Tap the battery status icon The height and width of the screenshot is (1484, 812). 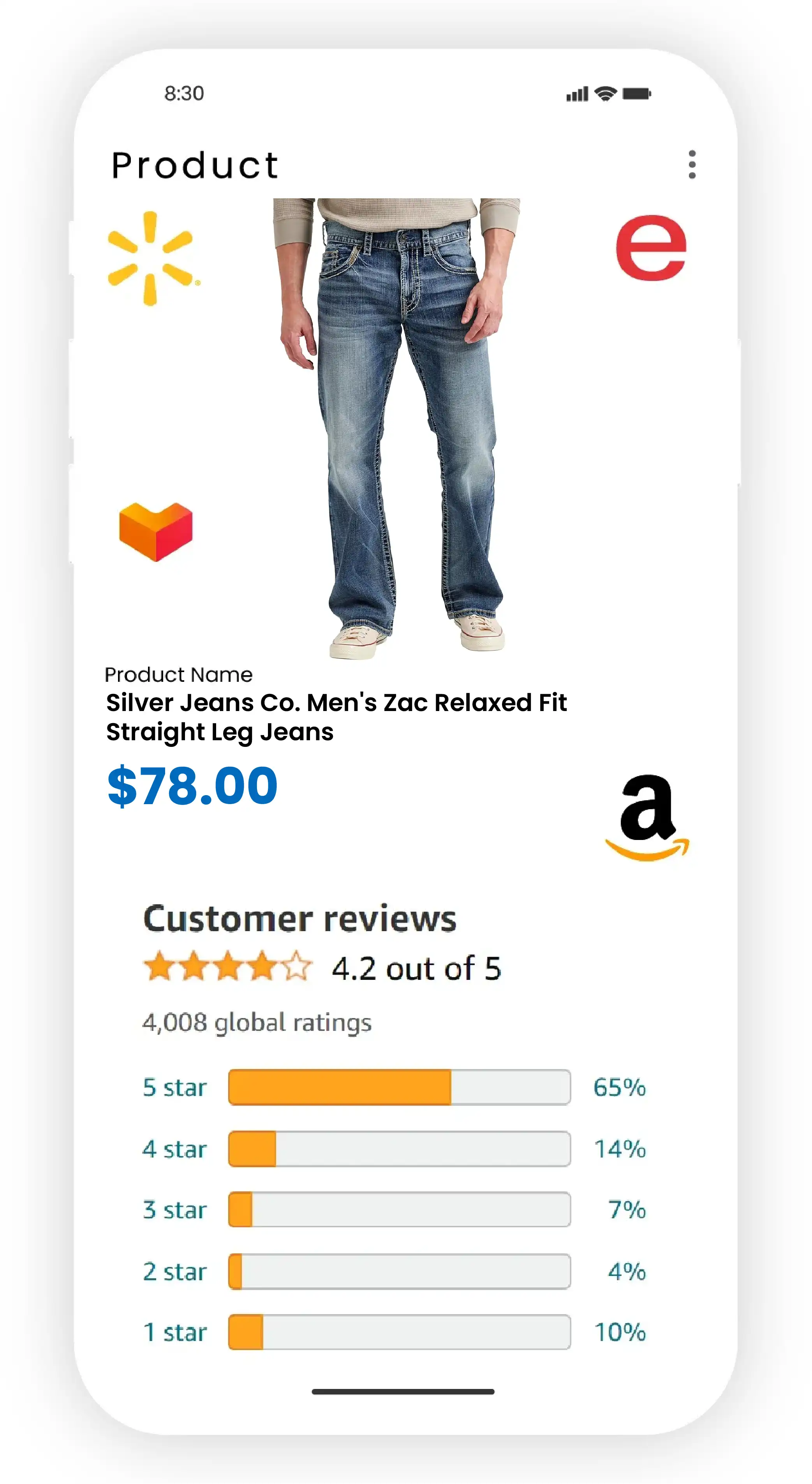coord(636,94)
